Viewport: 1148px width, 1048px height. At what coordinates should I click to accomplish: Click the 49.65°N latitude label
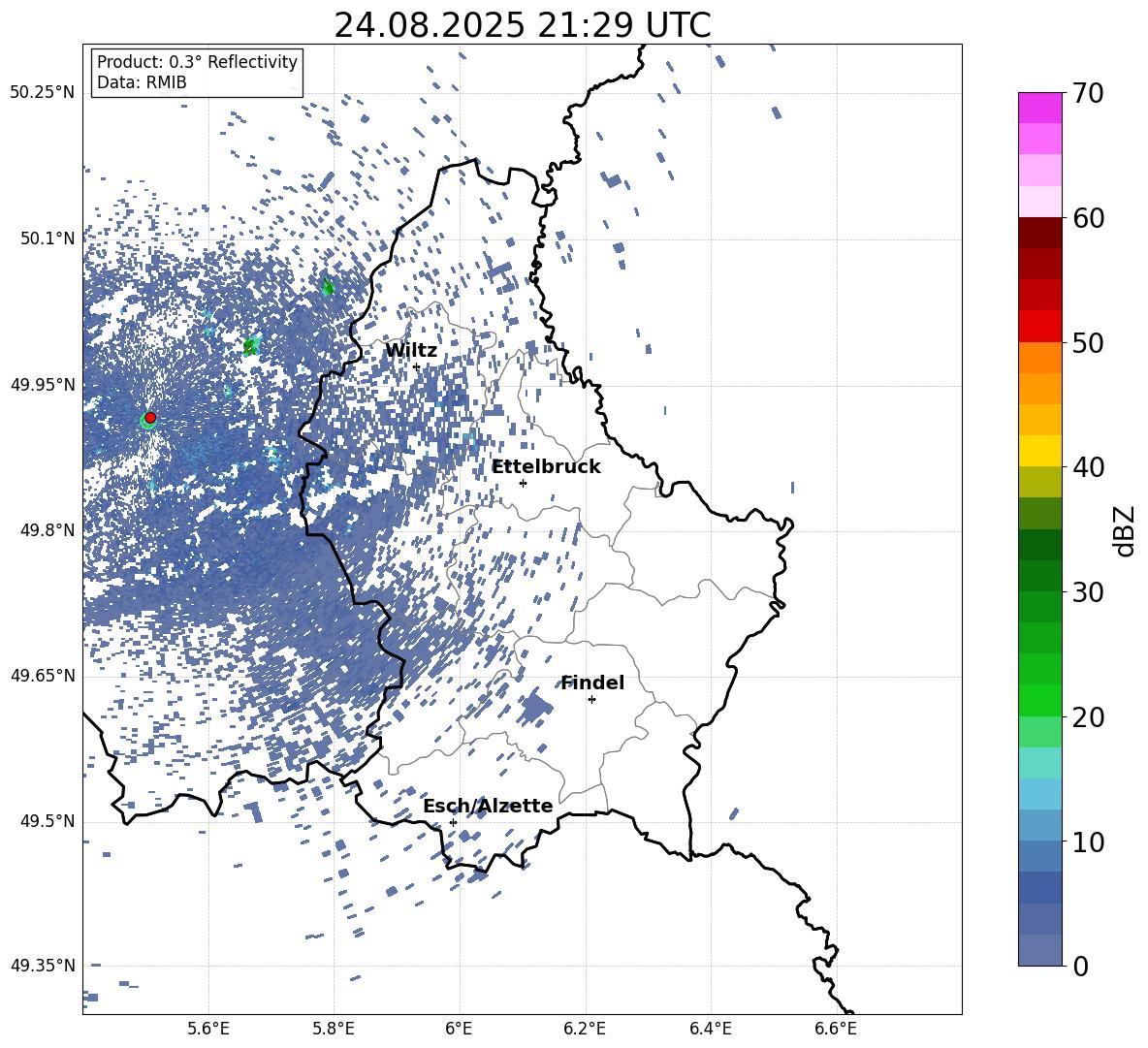[x=43, y=676]
